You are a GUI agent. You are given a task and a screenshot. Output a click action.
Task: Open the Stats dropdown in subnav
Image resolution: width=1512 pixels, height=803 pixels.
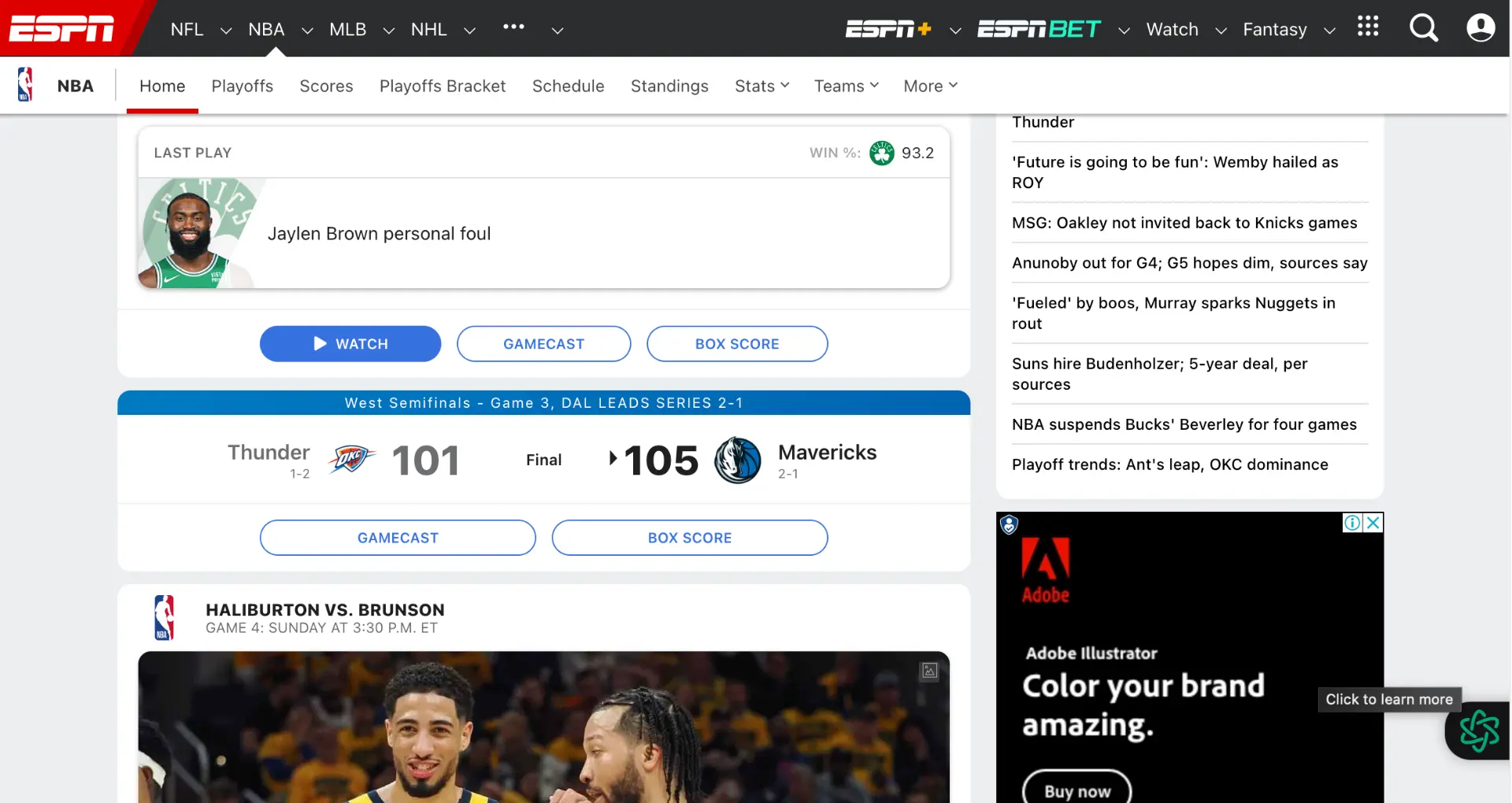pos(762,86)
